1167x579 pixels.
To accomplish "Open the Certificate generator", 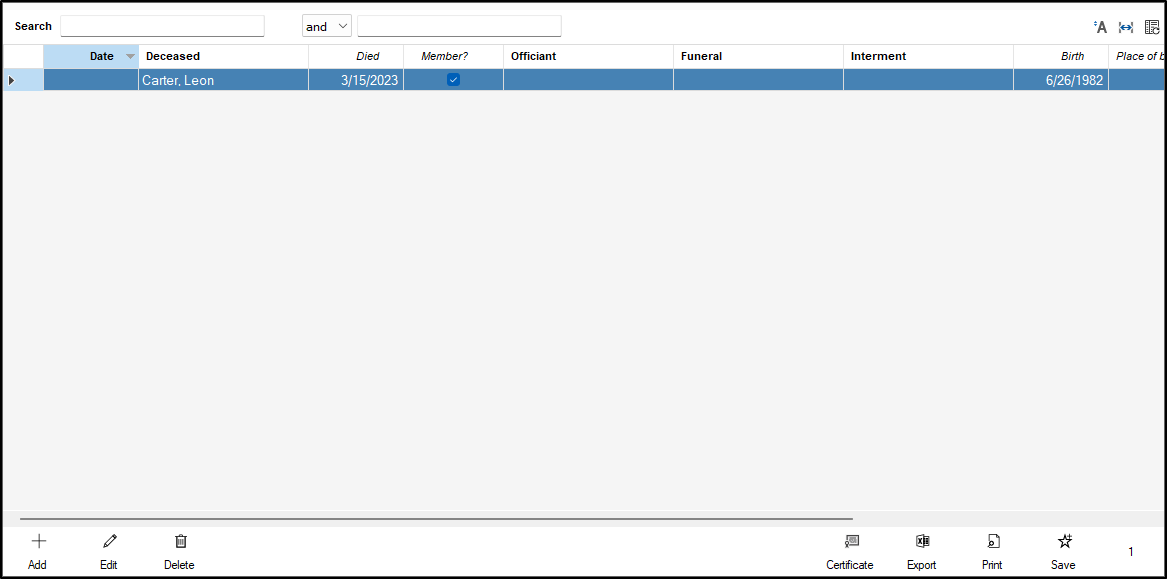I will (x=850, y=551).
